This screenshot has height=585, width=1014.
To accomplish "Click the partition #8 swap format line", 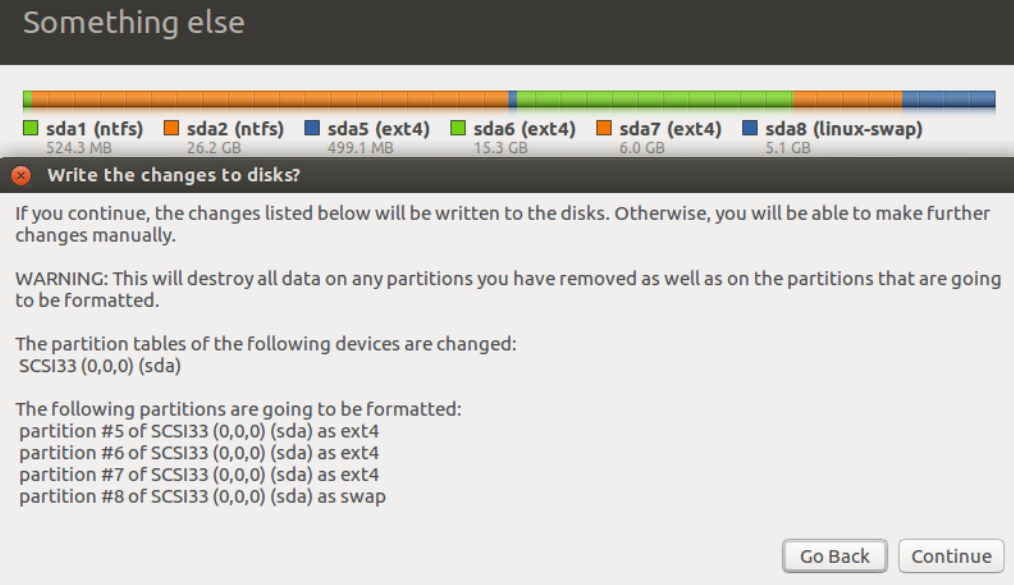I will (x=202, y=496).
